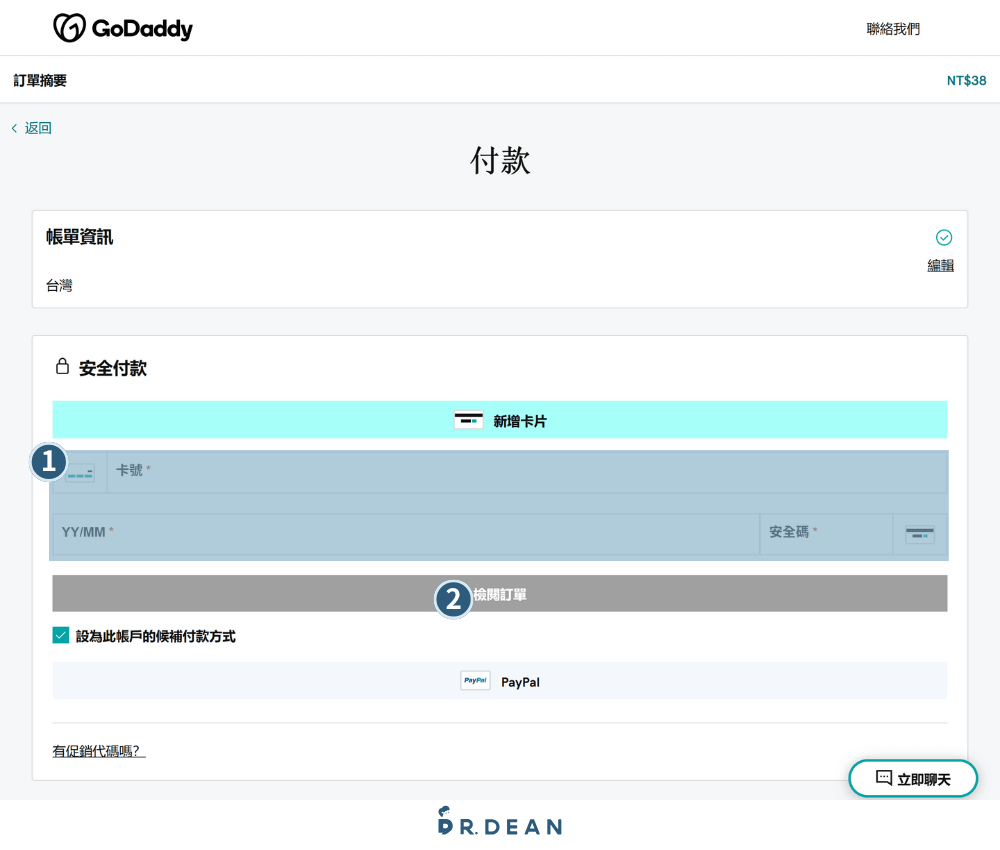Click the 檢閱訂單 button

pyautogui.click(x=499, y=592)
